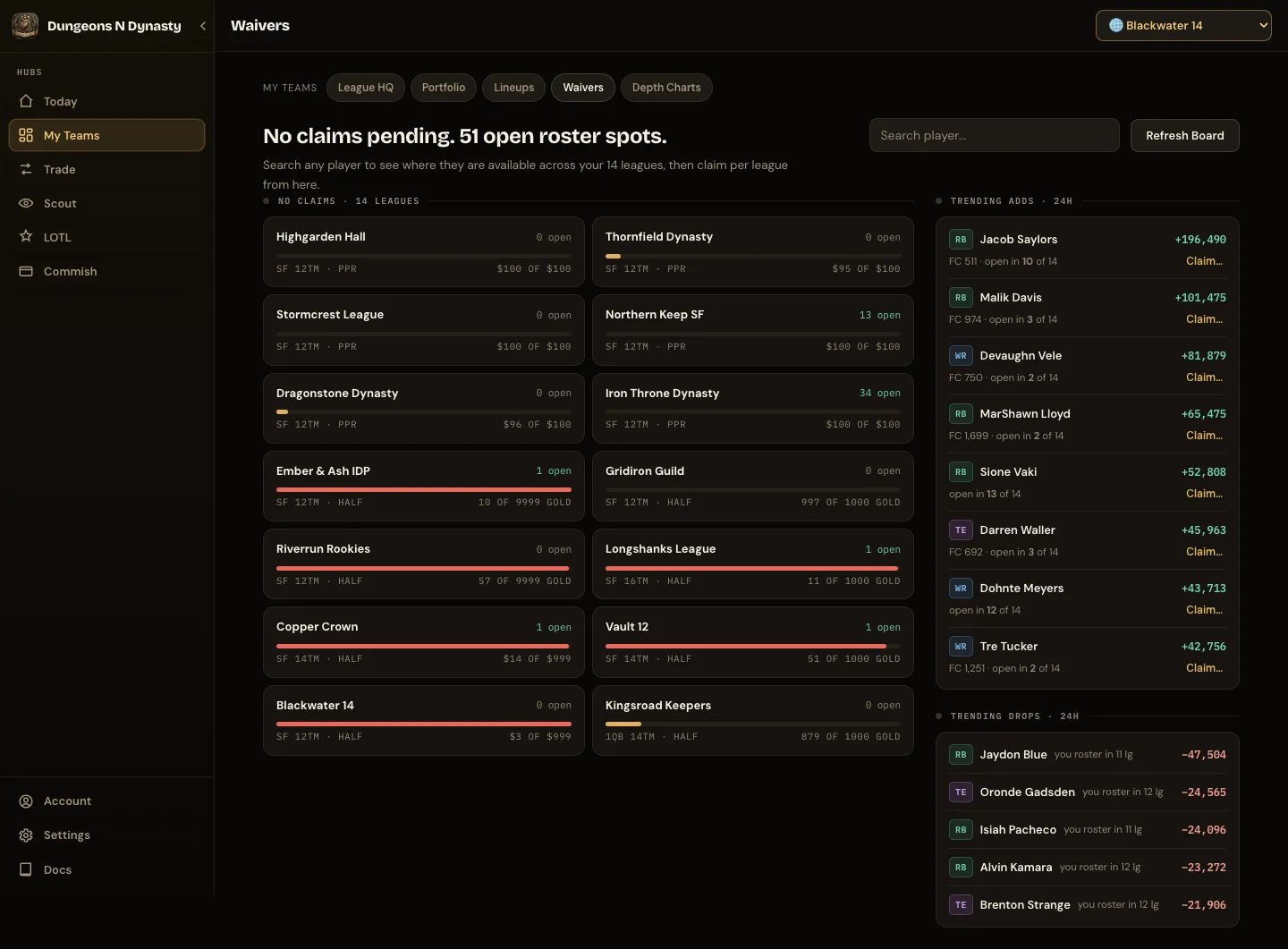Select the My Teams grid icon
This screenshot has height=949, width=1288.
(26, 135)
